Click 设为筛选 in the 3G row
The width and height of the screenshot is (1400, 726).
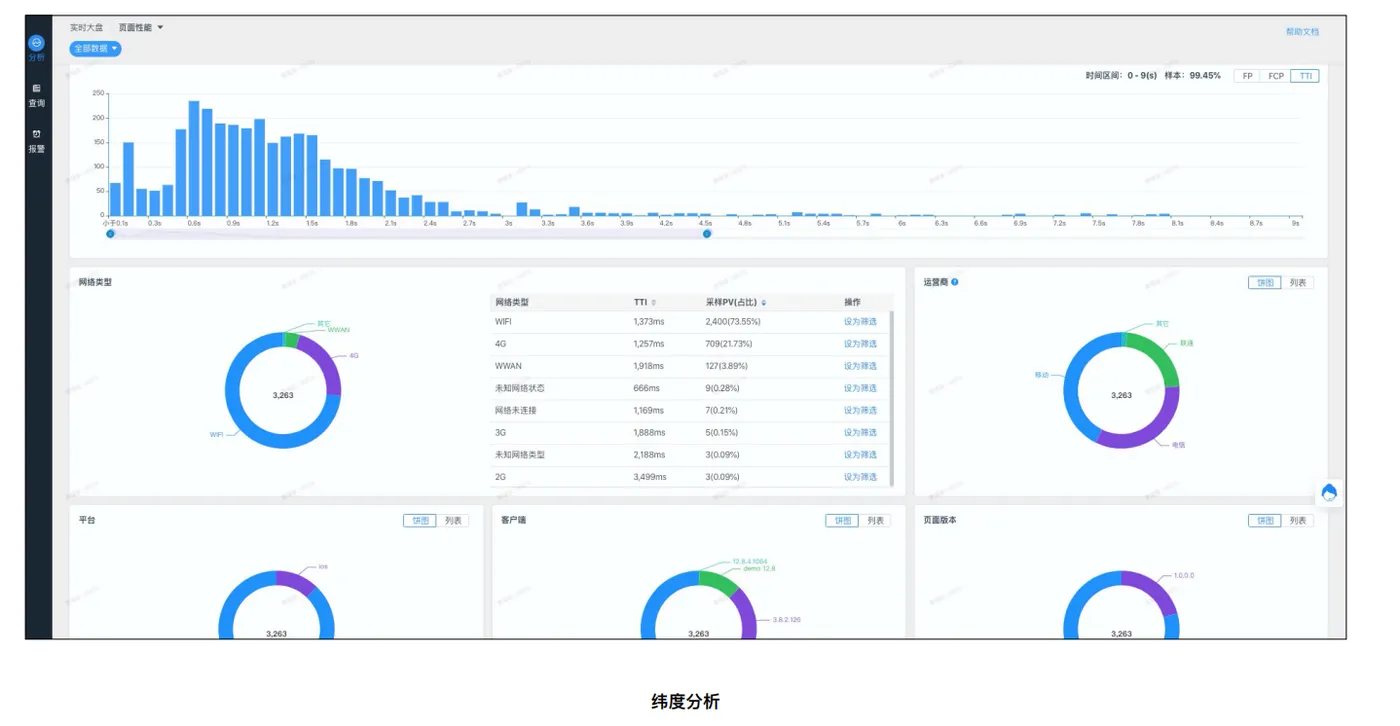coord(860,433)
